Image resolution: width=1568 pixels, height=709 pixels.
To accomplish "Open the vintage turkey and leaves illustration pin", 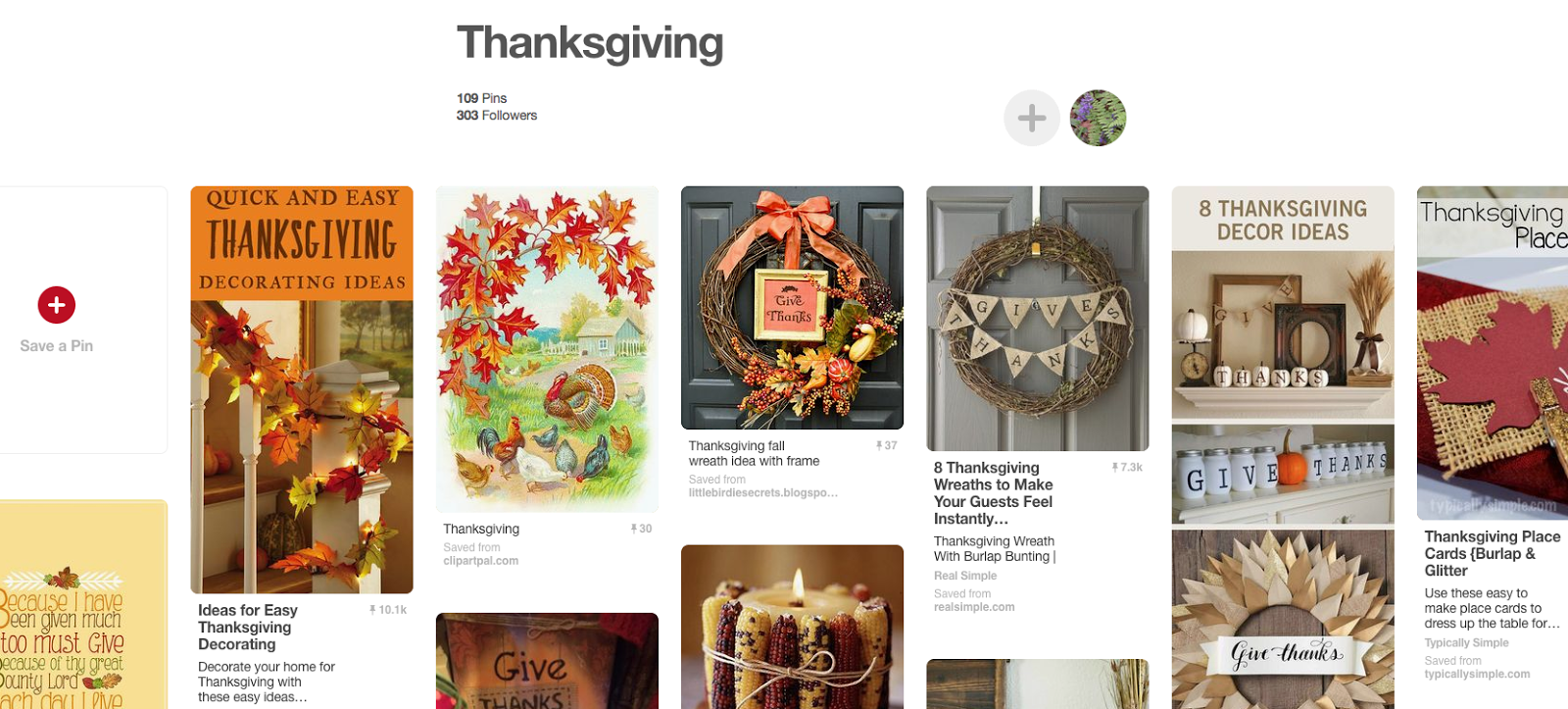I will coord(547,349).
